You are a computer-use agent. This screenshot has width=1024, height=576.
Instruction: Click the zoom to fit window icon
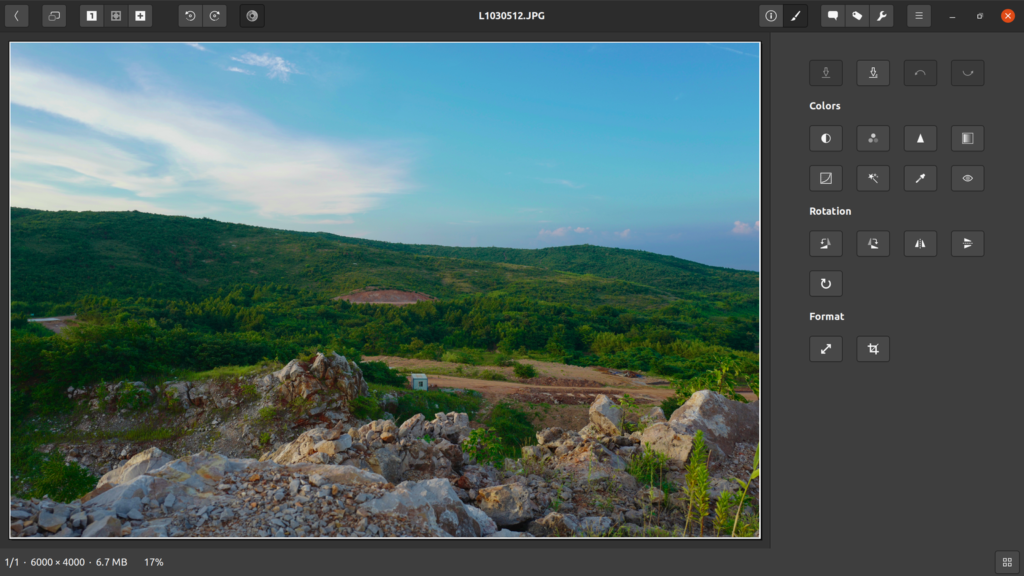tap(116, 16)
